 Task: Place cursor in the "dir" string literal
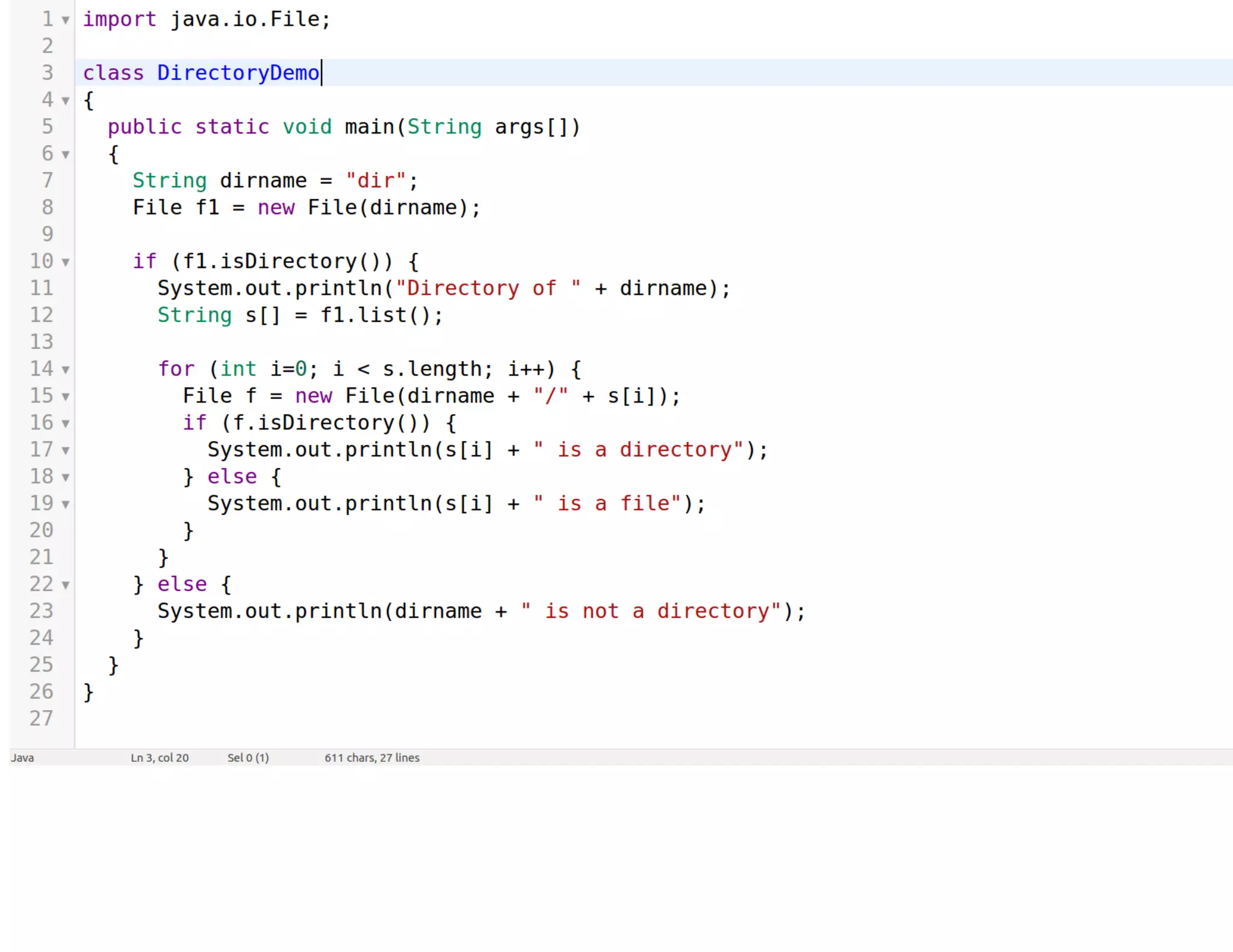[376, 181]
